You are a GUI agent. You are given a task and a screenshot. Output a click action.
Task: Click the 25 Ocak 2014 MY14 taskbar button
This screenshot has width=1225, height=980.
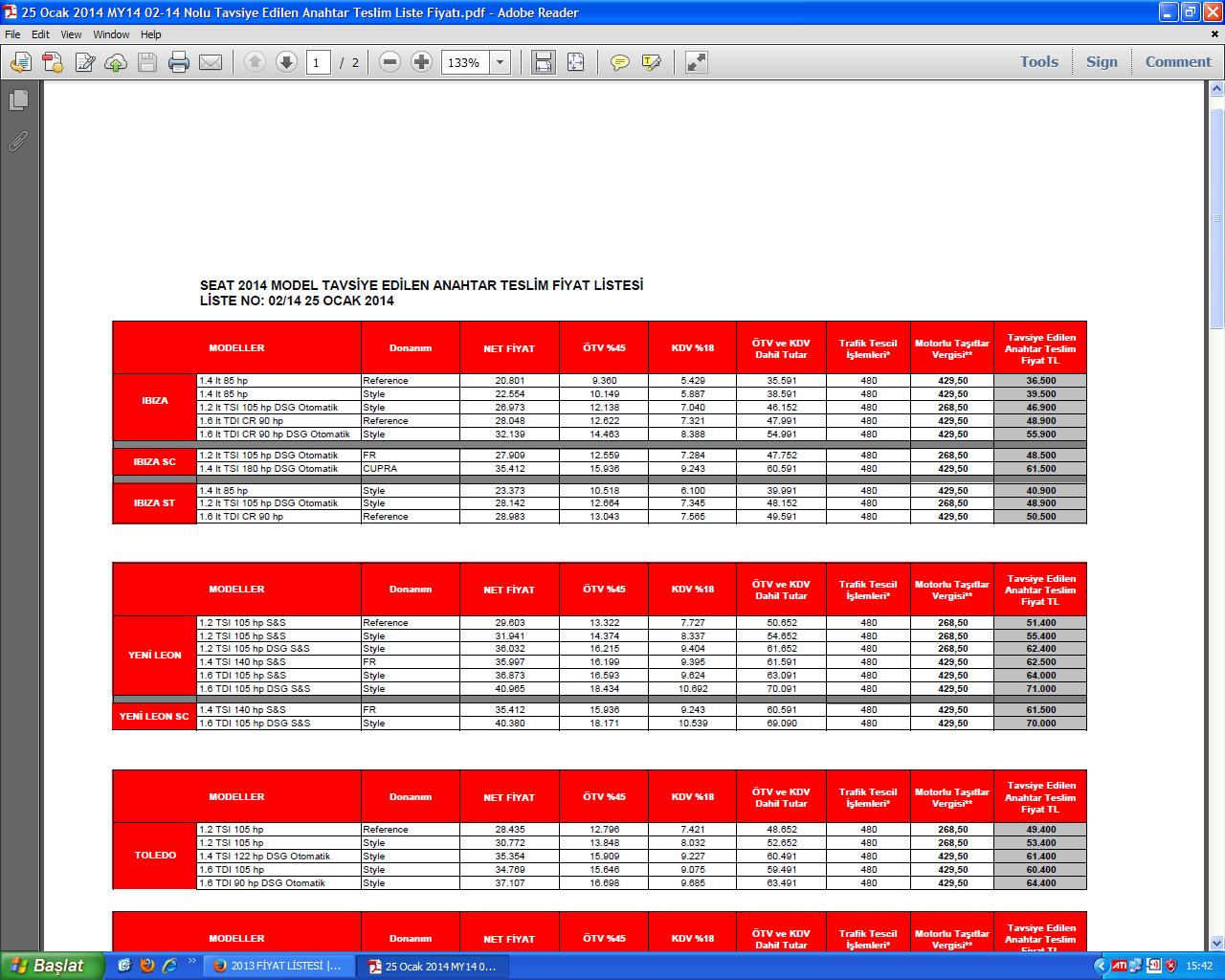pos(433,966)
